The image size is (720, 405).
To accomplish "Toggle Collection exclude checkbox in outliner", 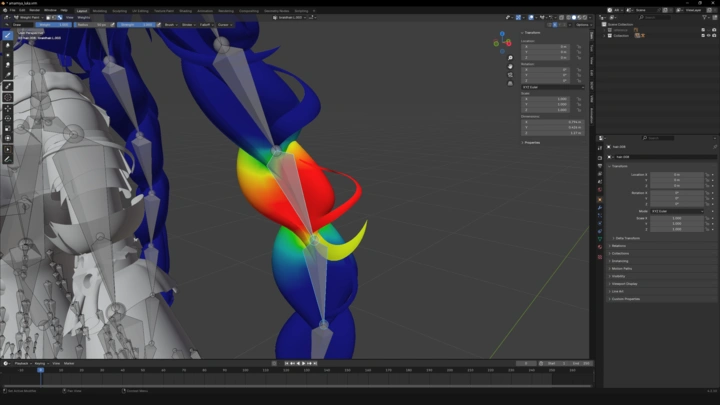I will click(x=703, y=35).
